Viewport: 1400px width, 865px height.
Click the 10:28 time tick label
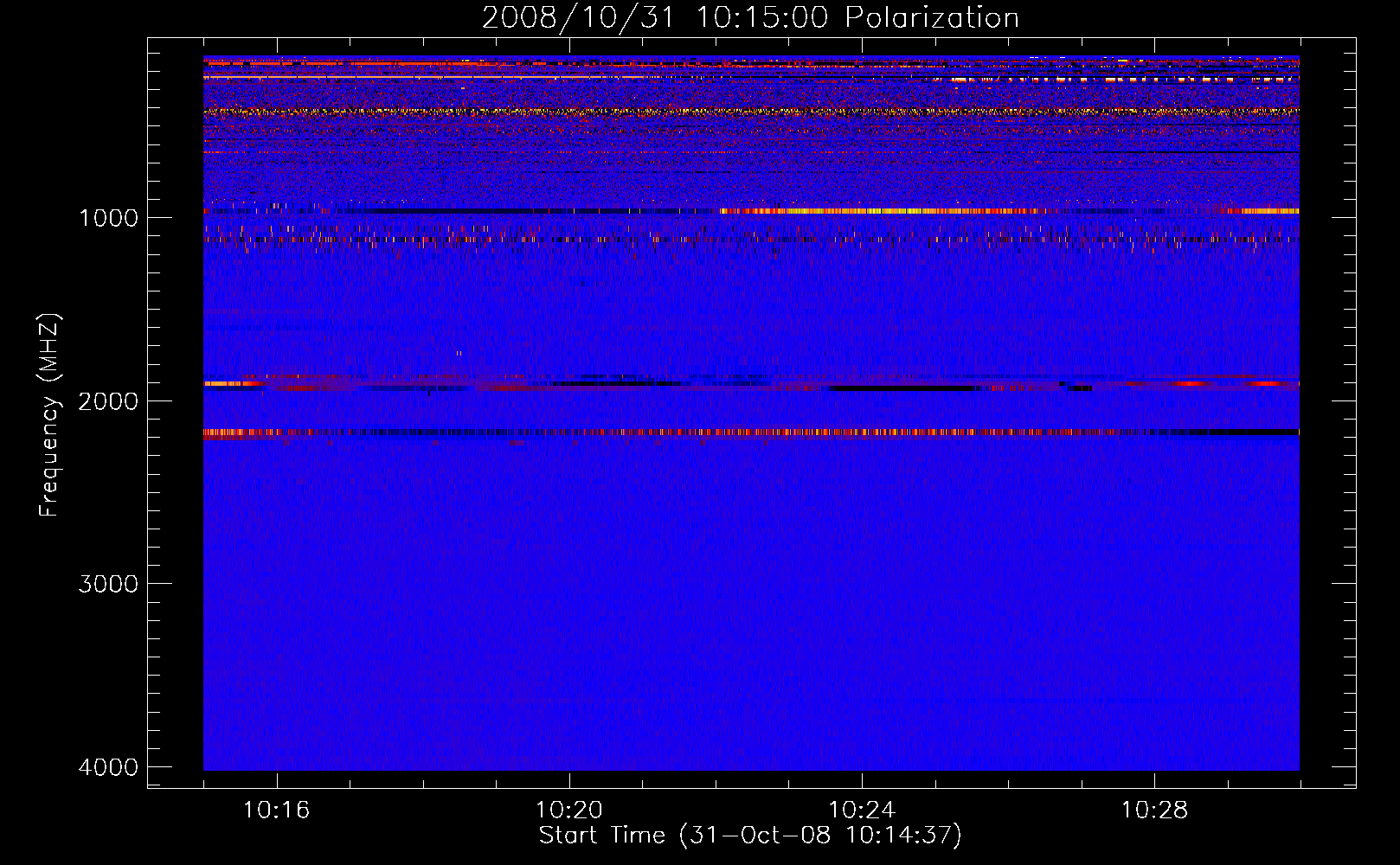coord(1154,811)
